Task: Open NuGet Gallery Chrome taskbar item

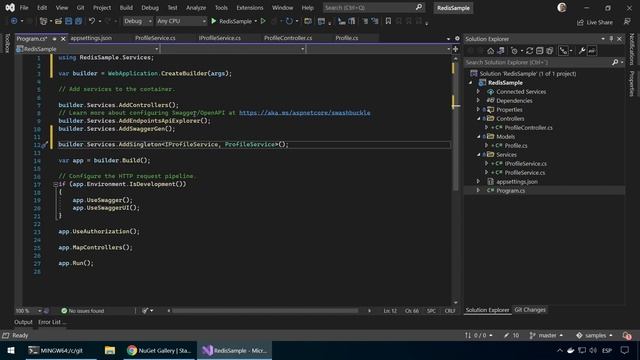Action: tap(159, 350)
